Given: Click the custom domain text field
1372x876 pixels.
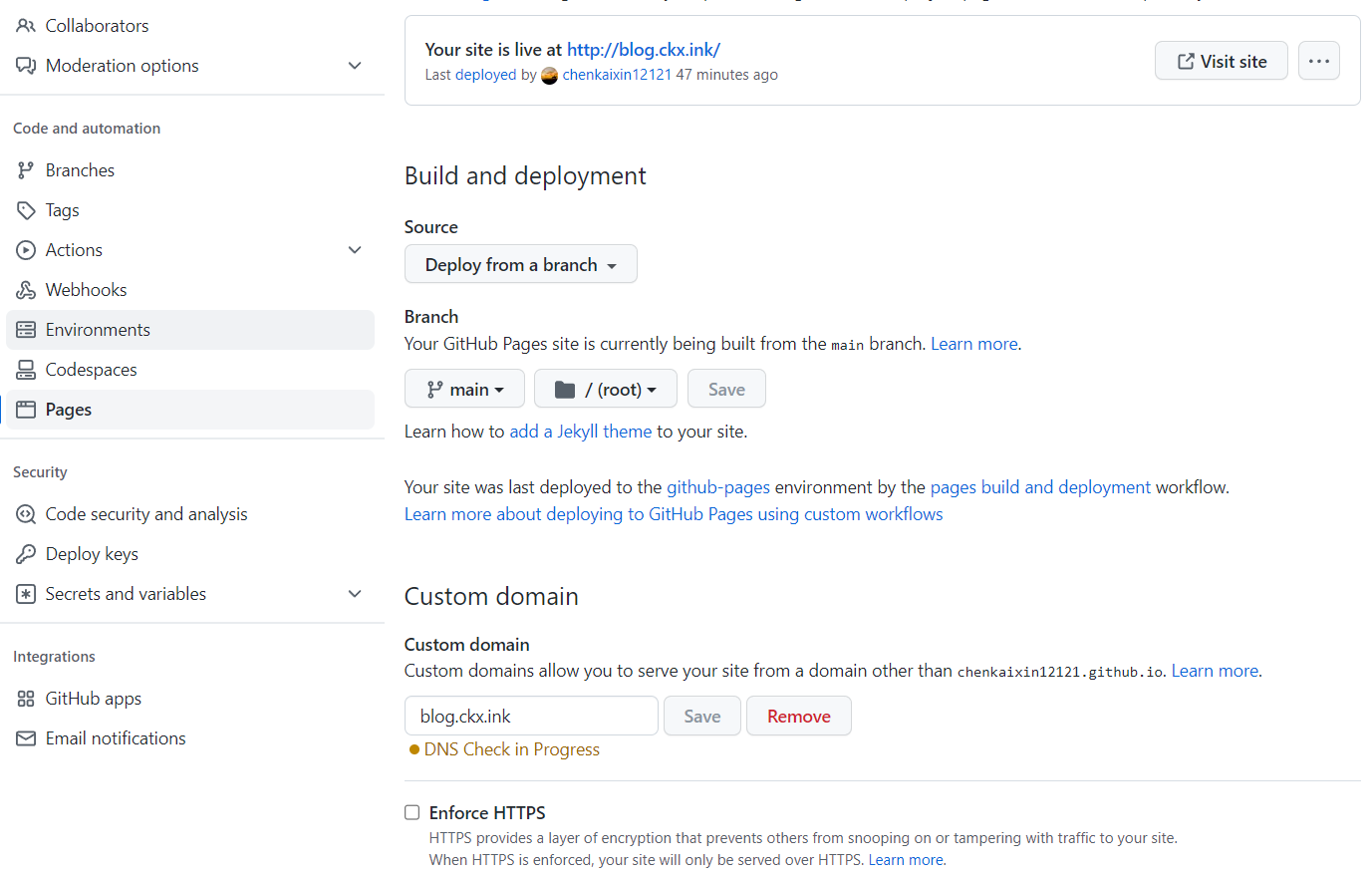Looking at the screenshot, I should 531,716.
